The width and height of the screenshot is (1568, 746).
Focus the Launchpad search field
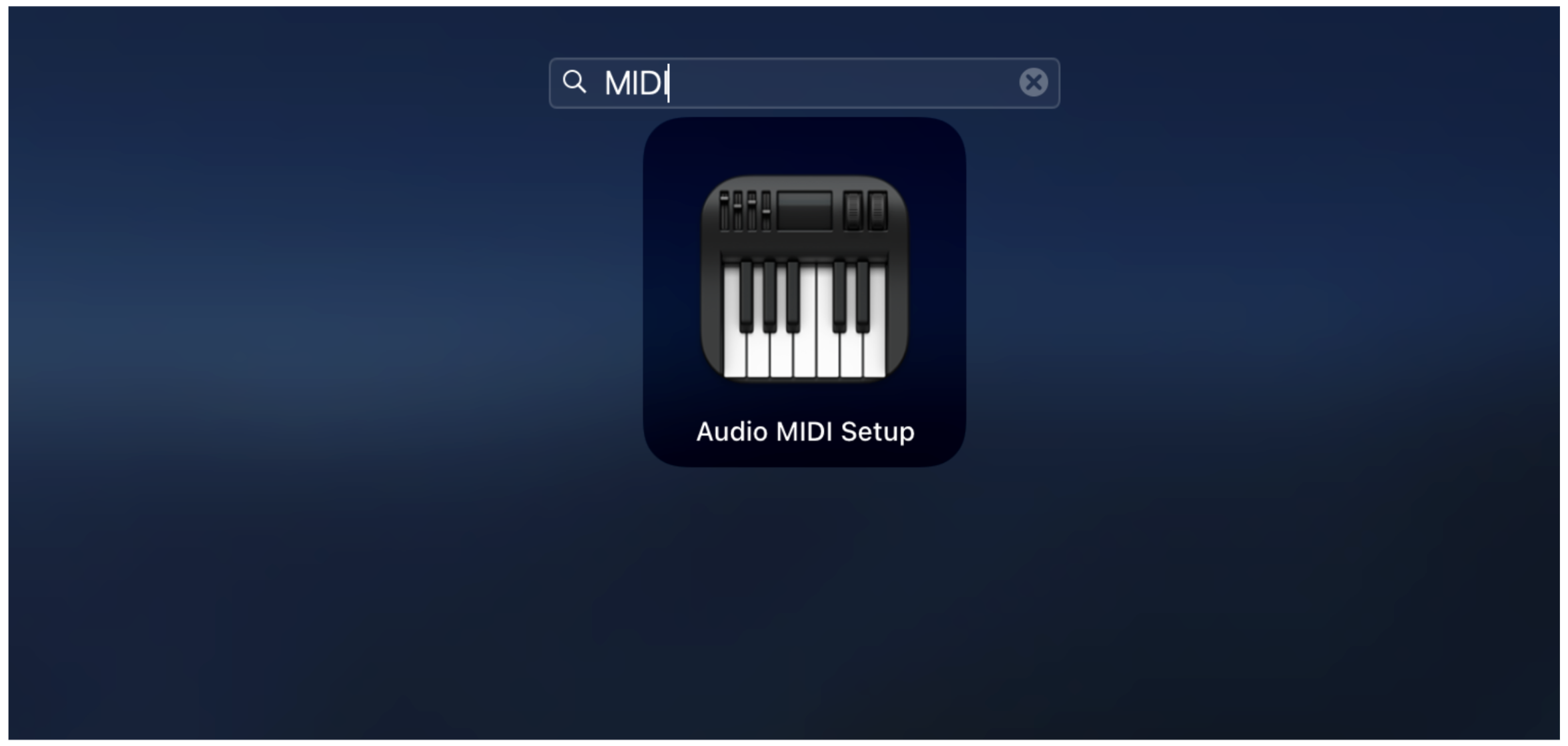click(804, 83)
